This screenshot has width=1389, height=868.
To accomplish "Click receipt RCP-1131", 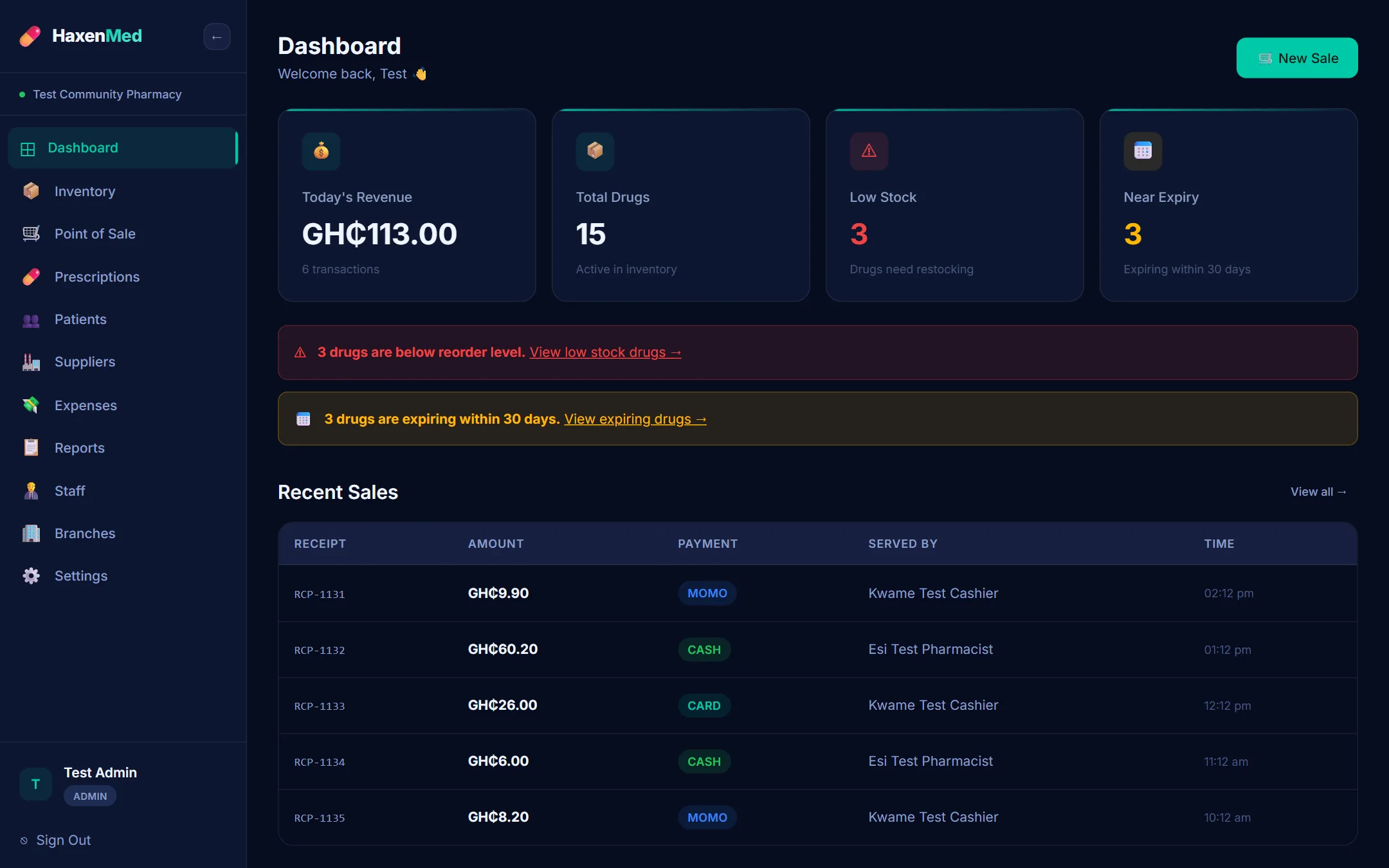I will [320, 594].
